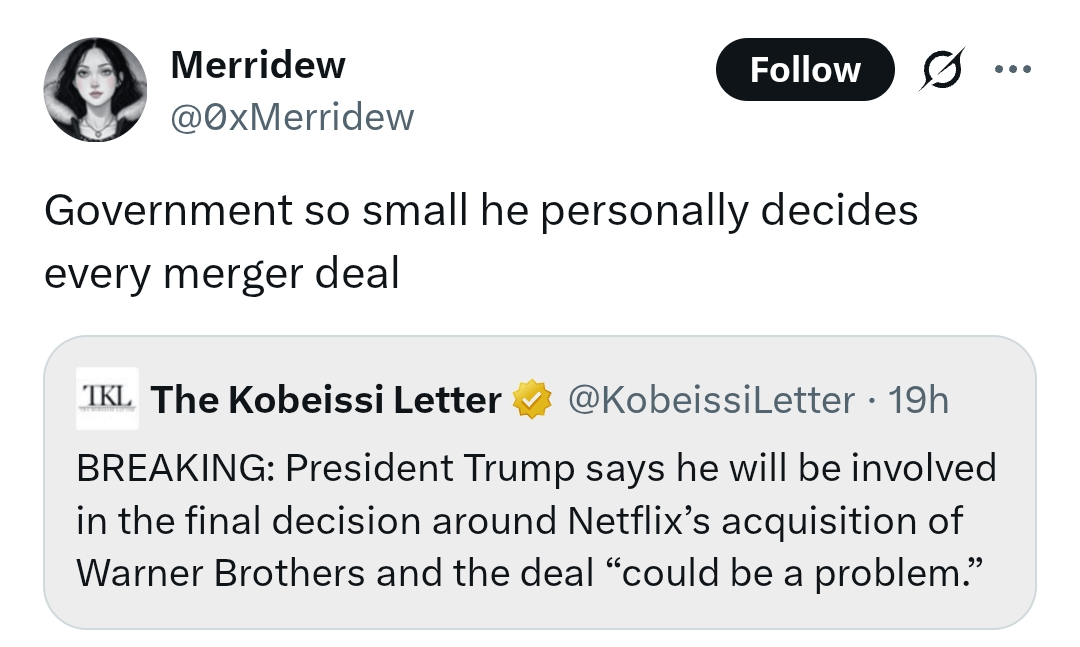Viewport: 1080px width, 647px height.
Task: Click the gold verified badge
Action: point(532,400)
